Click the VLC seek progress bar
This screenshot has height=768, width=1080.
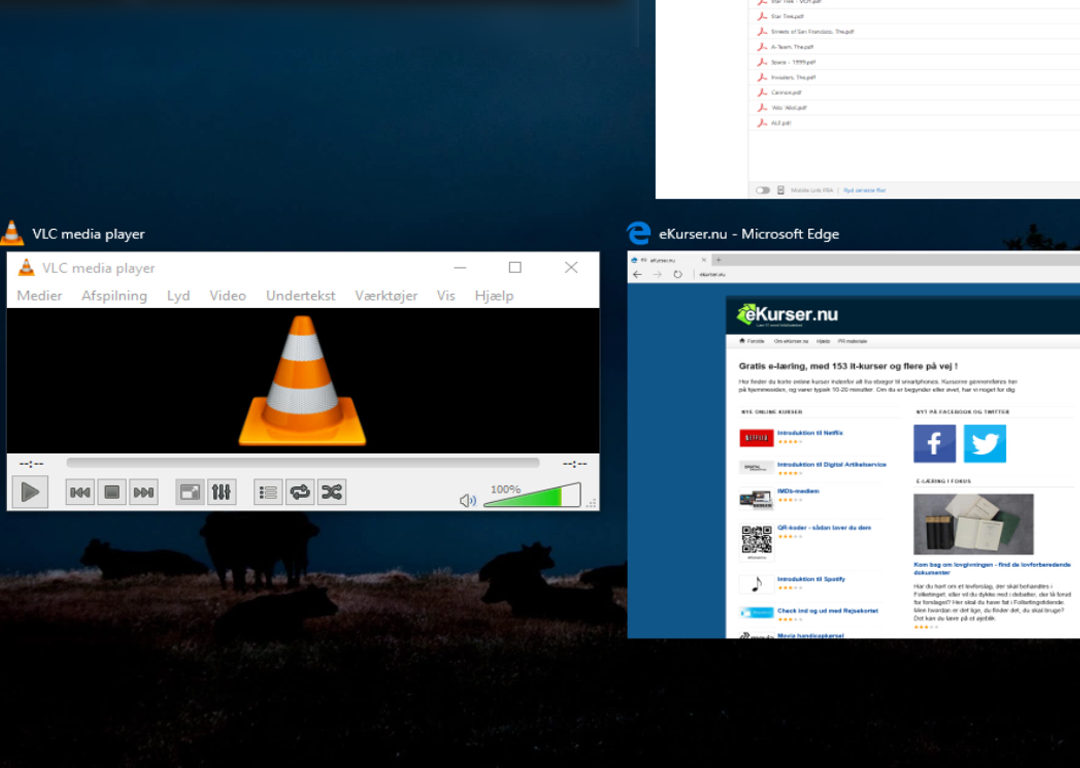tap(303, 463)
